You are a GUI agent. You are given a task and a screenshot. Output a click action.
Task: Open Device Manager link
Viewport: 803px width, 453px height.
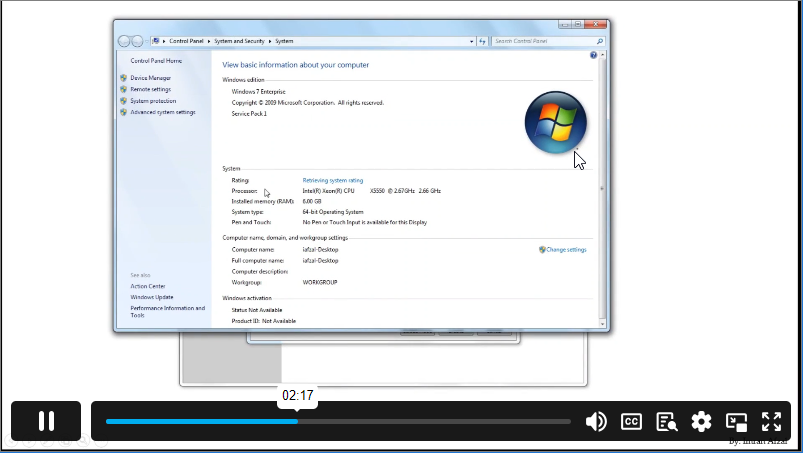pyautogui.click(x=151, y=78)
